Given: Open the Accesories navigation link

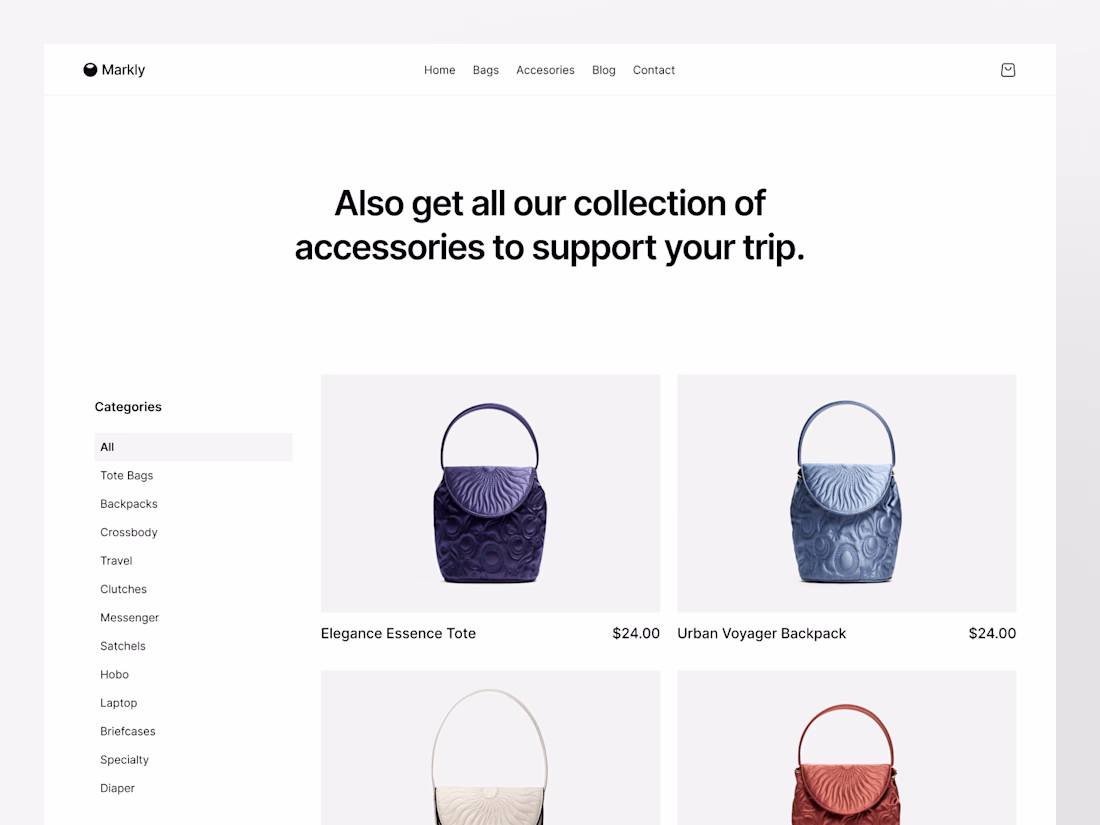Looking at the screenshot, I should (545, 70).
